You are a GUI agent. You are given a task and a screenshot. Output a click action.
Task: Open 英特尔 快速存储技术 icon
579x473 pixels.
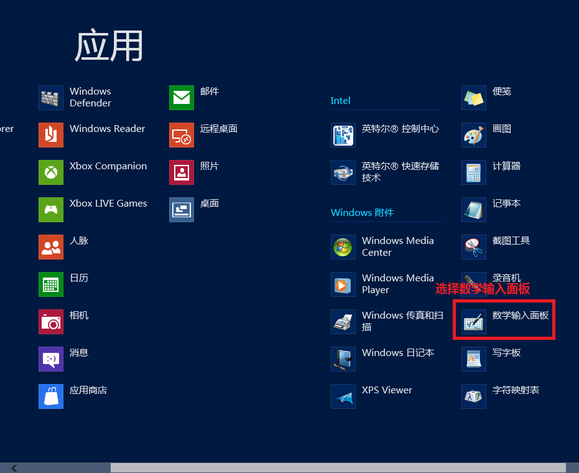pos(343,172)
